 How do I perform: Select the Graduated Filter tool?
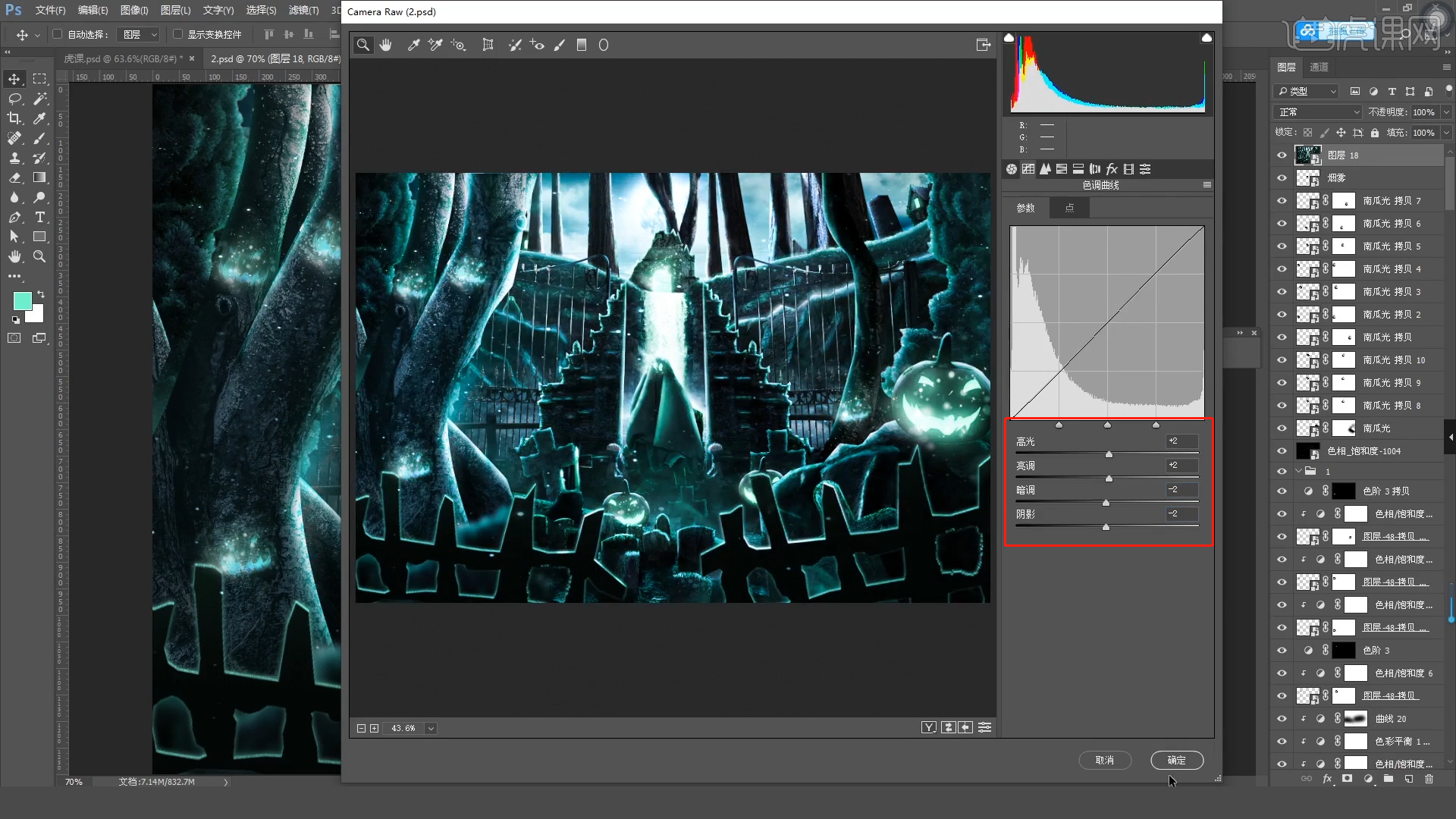click(x=582, y=45)
